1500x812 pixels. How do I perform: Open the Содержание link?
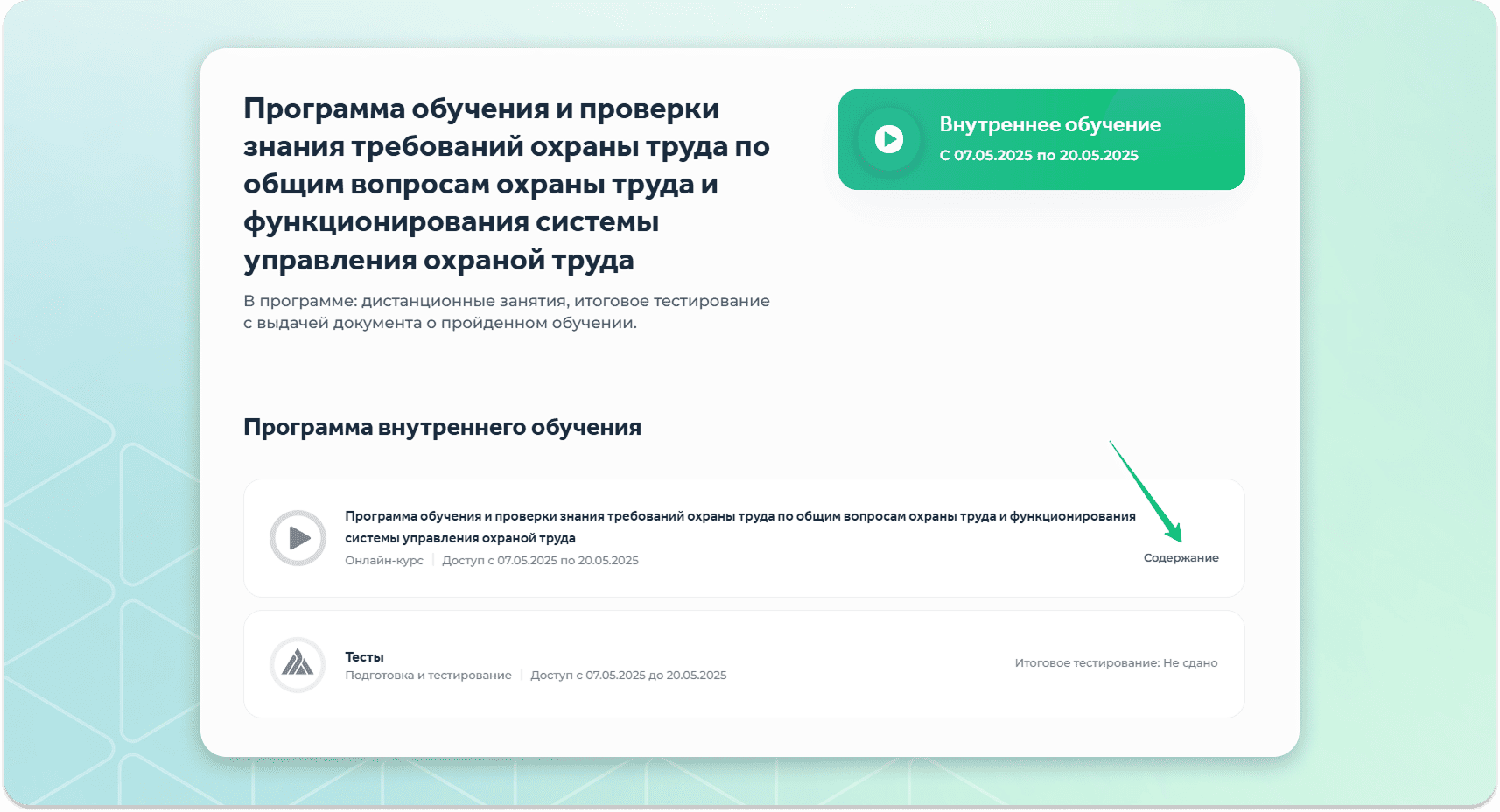pyautogui.click(x=1181, y=558)
